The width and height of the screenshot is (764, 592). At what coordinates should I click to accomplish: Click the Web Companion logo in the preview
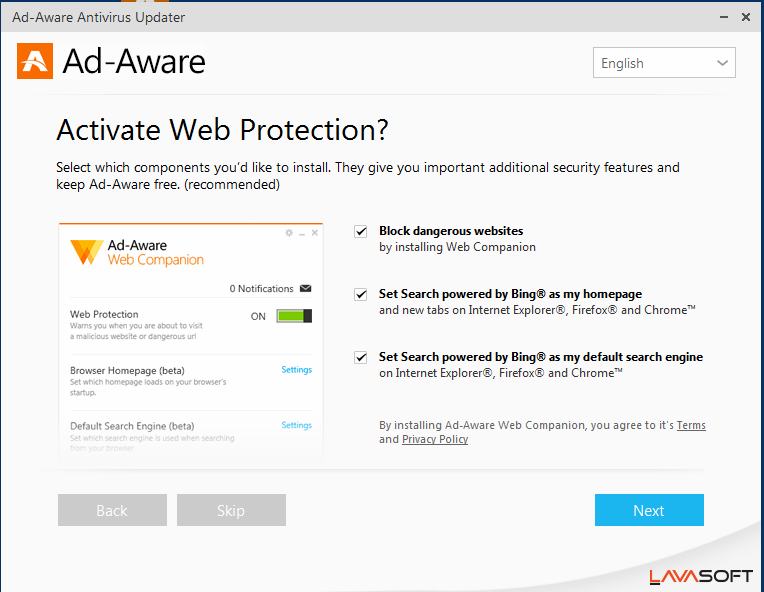[86, 252]
